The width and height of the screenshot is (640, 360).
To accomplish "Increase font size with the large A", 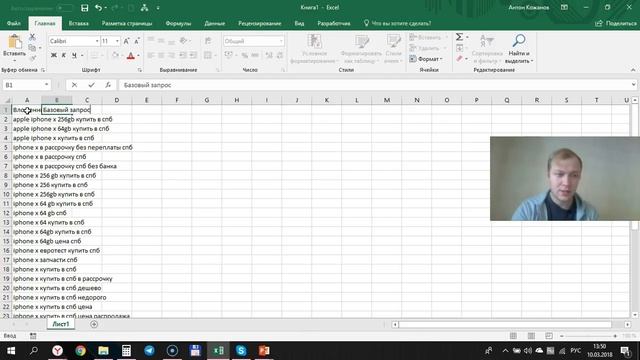I will point(126,41).
